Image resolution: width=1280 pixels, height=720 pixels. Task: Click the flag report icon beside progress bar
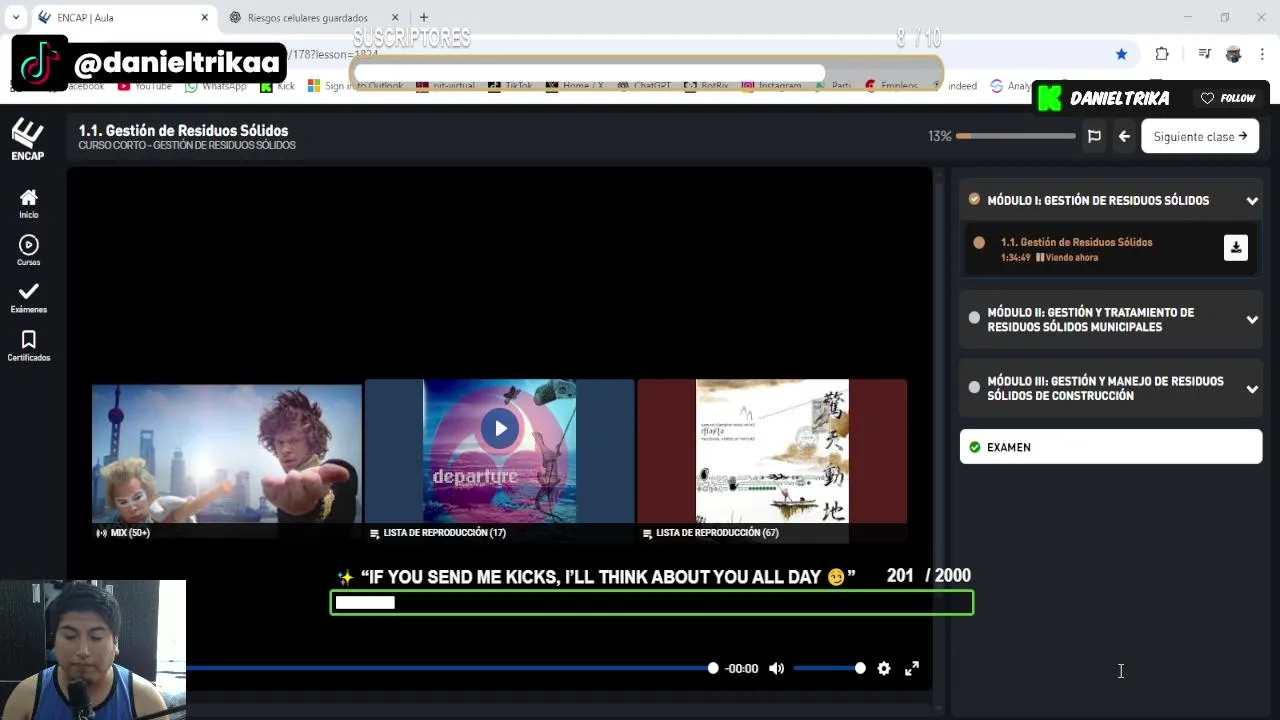tap(1094, 136)
